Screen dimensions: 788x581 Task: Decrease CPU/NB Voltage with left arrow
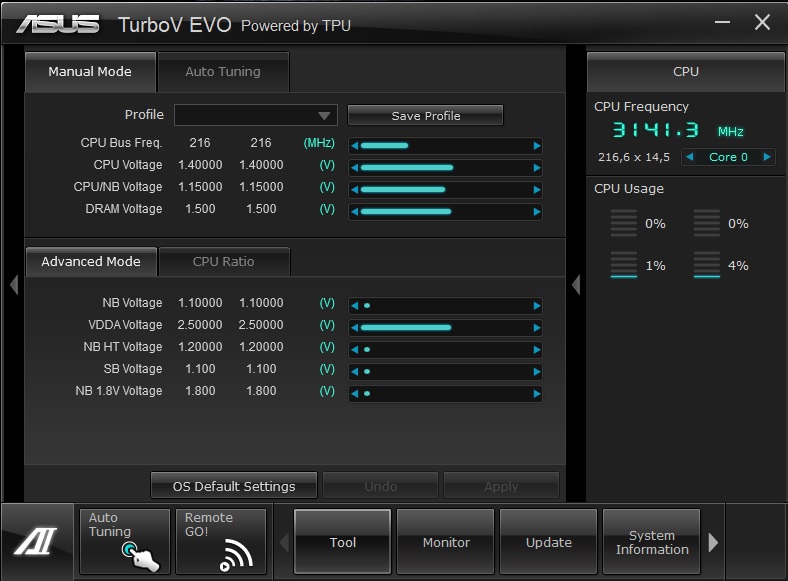tap(355, 189)
